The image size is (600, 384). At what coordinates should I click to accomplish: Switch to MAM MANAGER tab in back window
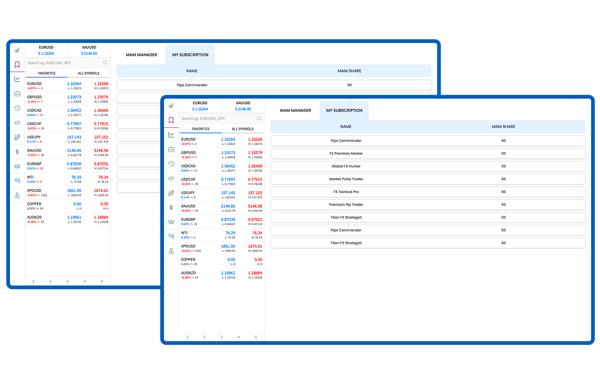coord(141,55)
